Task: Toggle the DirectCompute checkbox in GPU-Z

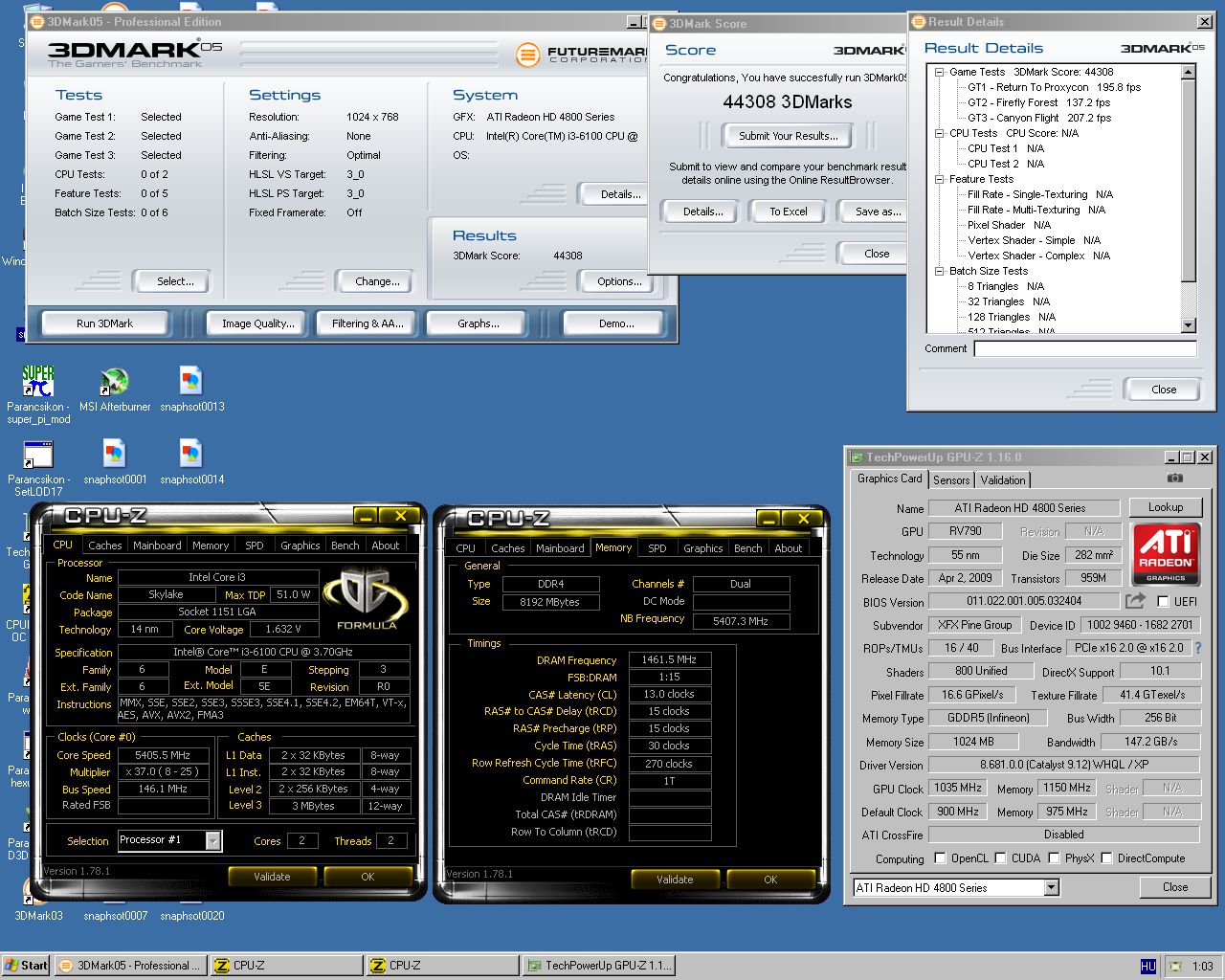Action: click(x=1106, y=858)
